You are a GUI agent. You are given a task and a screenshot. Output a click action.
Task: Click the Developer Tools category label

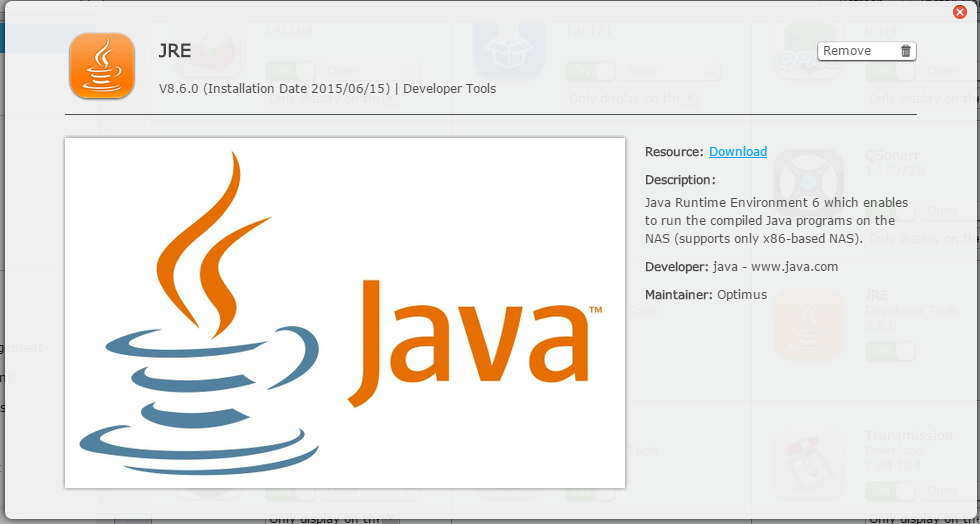point(449,89)
